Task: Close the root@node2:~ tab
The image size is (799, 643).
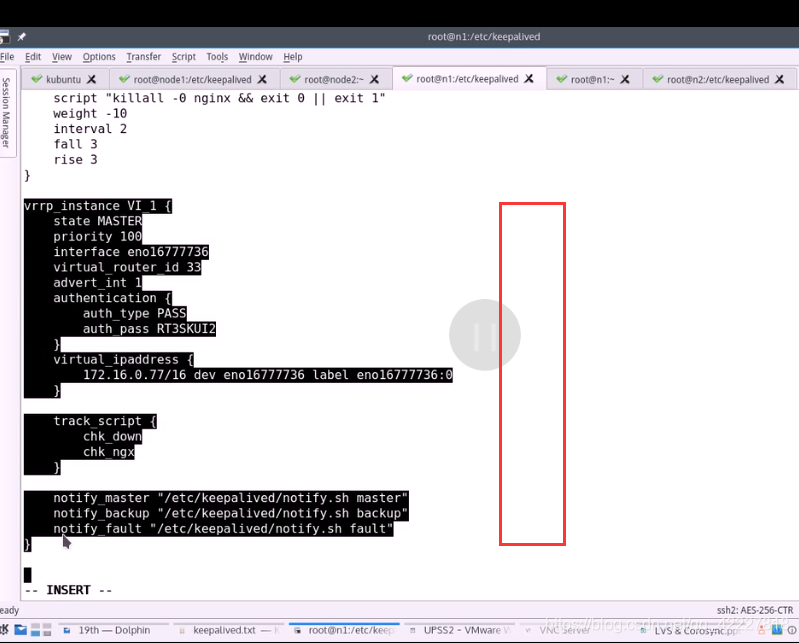Action: [x=374, y=79]
